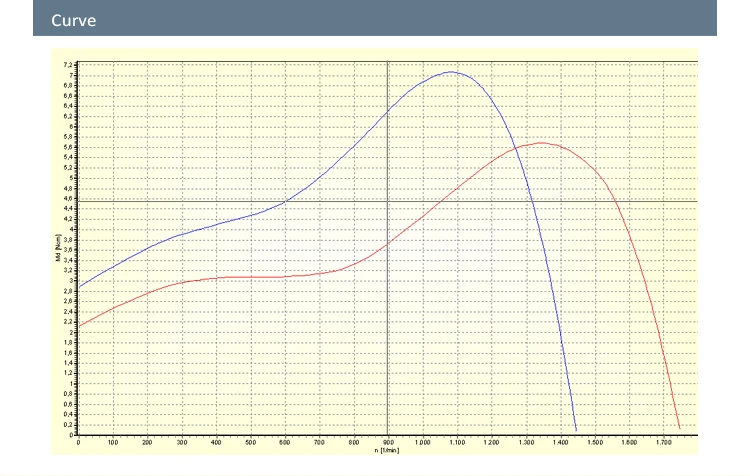
Task: Click the x-axis label "200"
Action: pyautogui.click(x=147, y=443)
